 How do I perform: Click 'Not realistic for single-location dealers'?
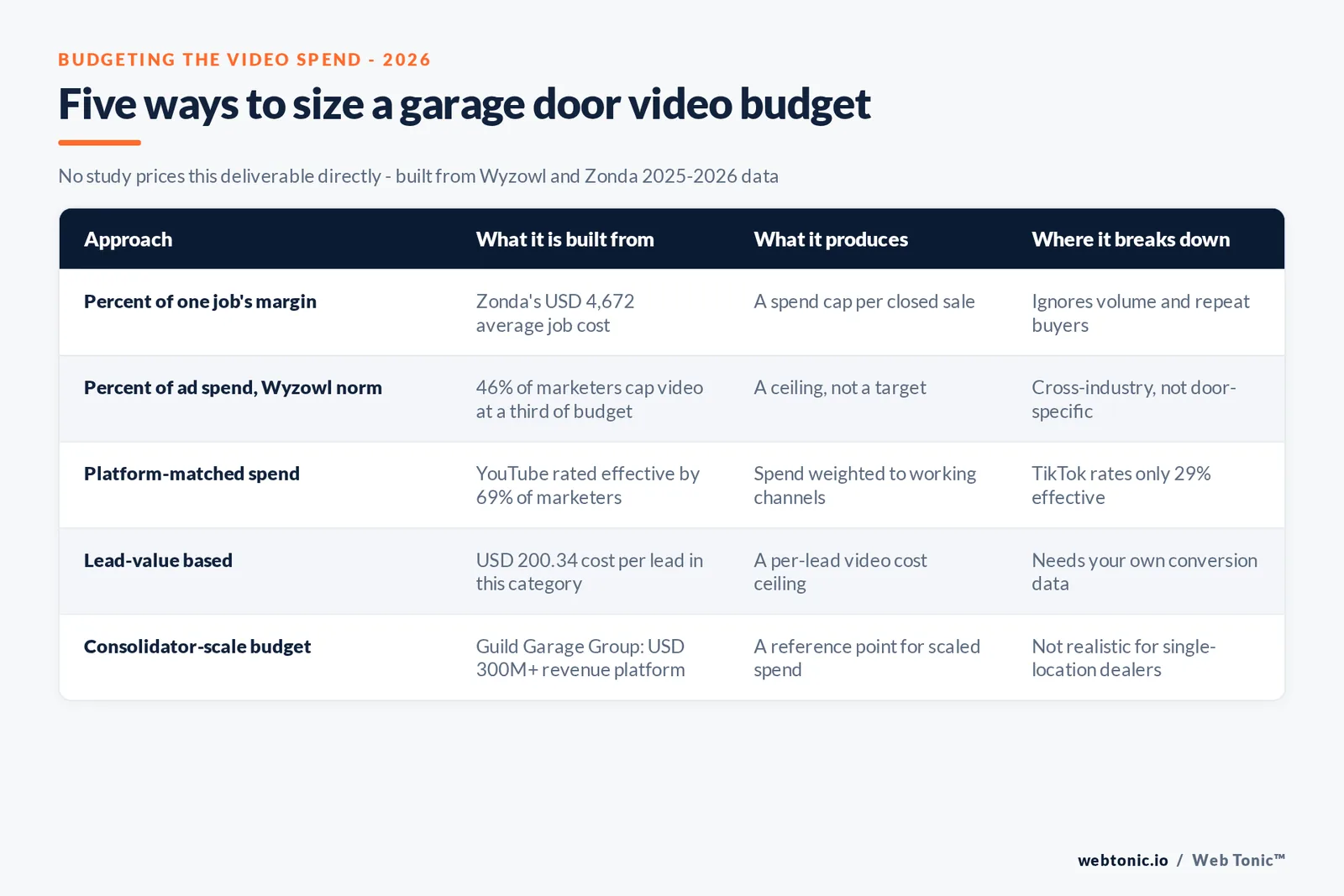[1124, 658]
